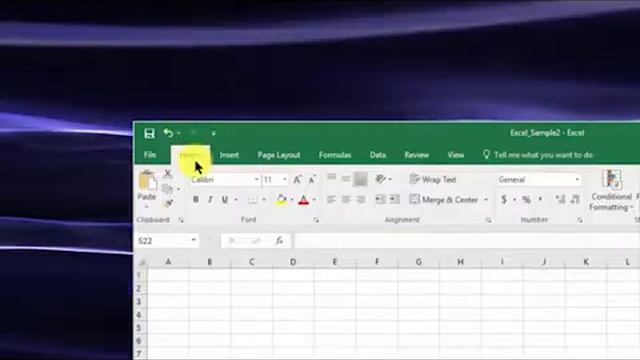Viewport: 640px width, 360px height.
Task: Open the Copy dropdown arrow
Action: [x=178, y=189]
